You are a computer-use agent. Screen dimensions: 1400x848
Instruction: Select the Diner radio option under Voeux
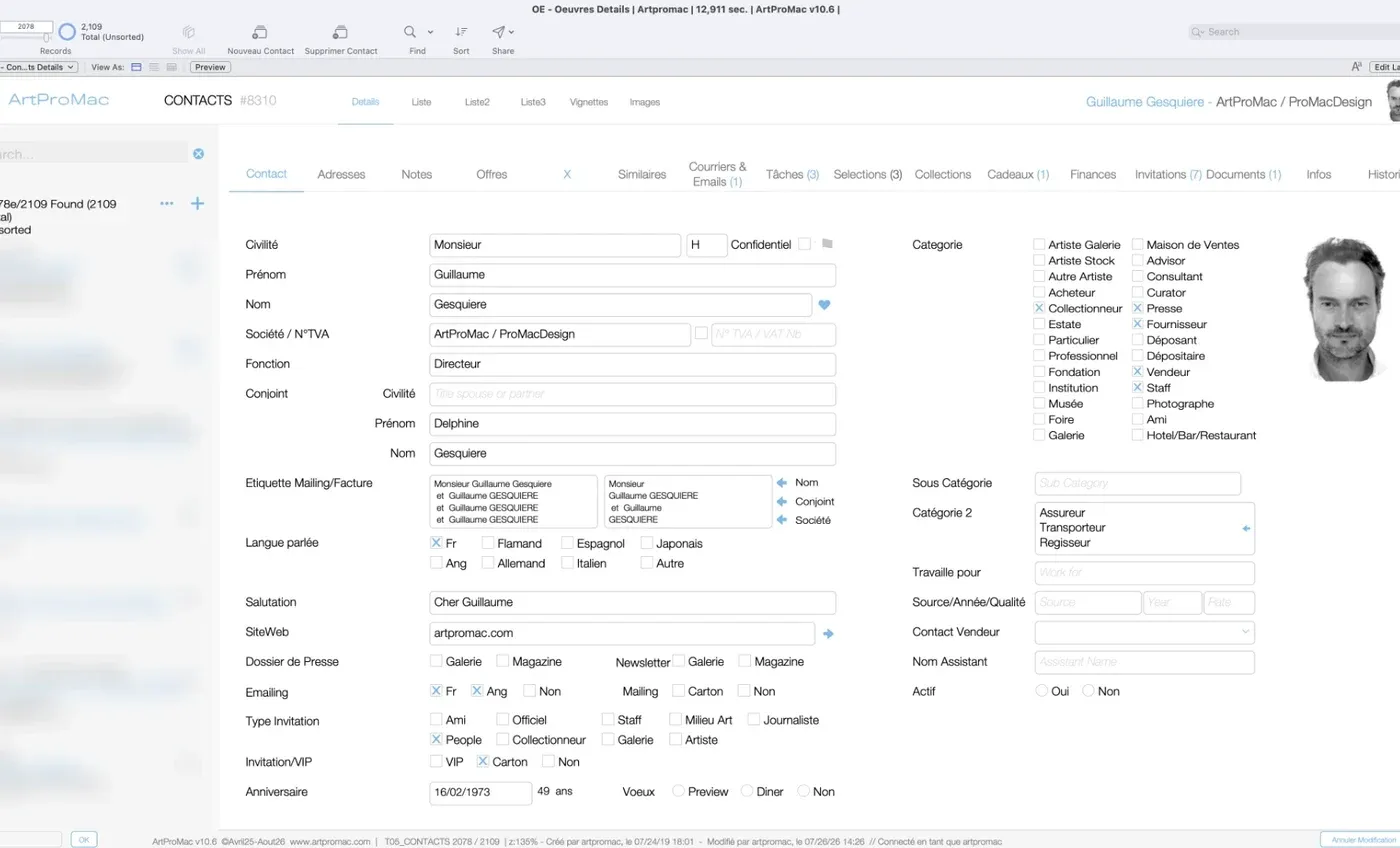tap(746, 791)
